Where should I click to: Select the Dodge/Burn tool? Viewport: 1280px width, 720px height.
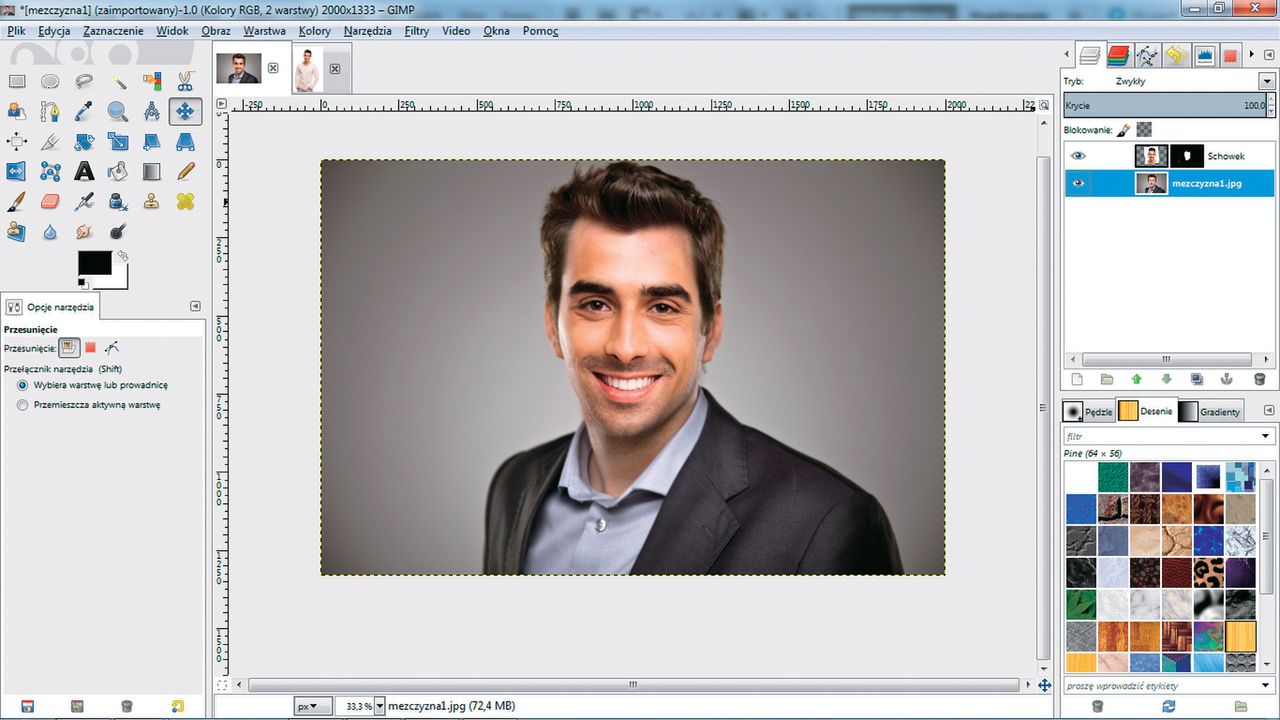point(118,231)
